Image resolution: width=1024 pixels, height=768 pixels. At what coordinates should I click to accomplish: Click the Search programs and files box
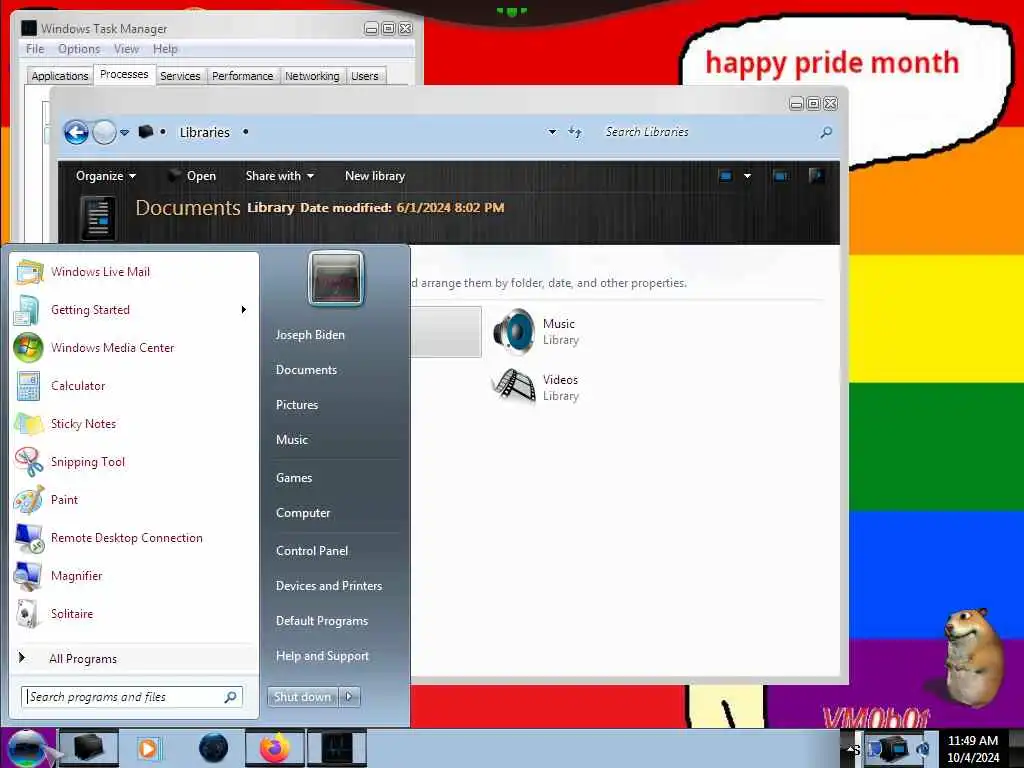[131, 697]
